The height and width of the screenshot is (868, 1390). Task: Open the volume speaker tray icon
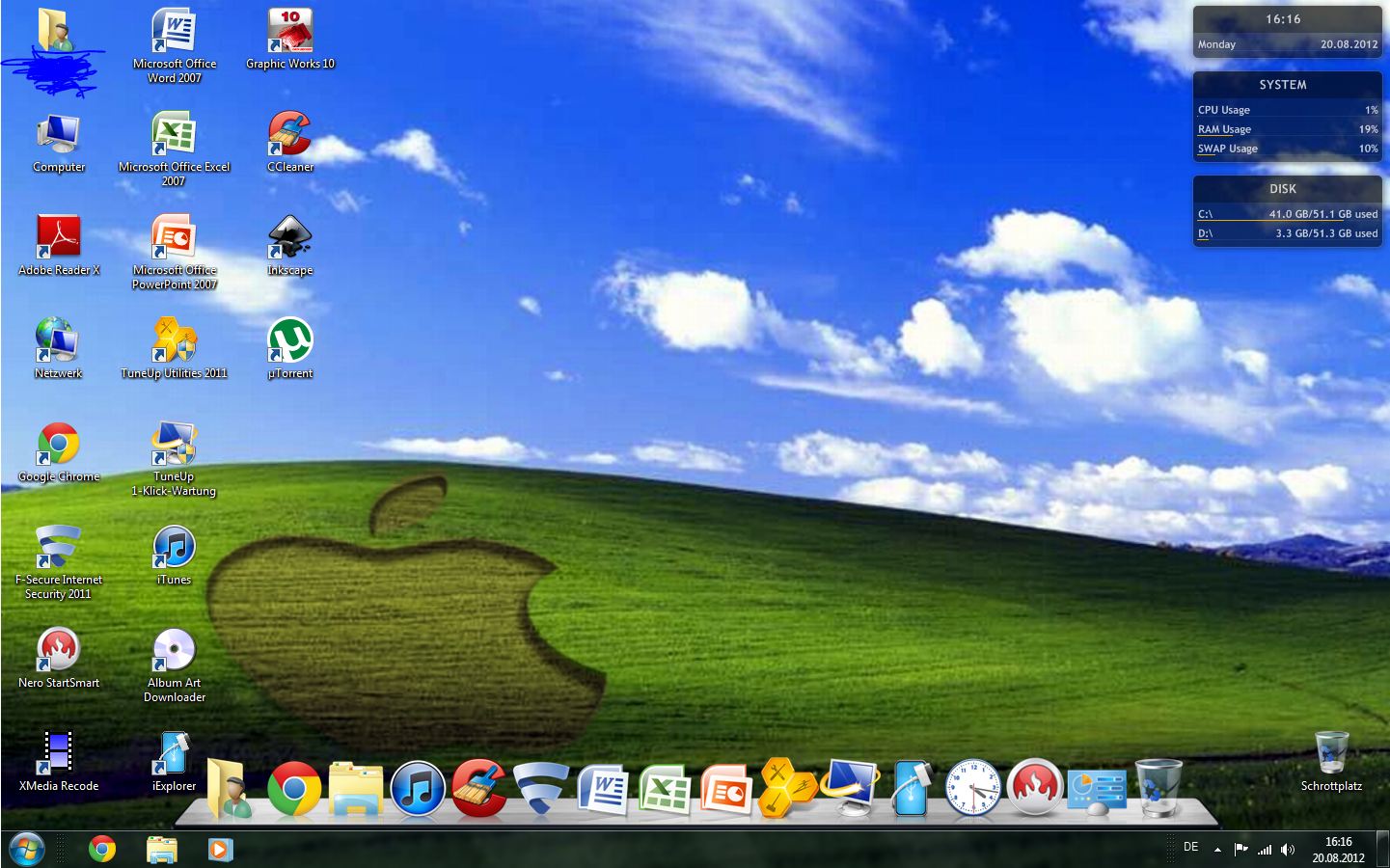pos(1288,850)
